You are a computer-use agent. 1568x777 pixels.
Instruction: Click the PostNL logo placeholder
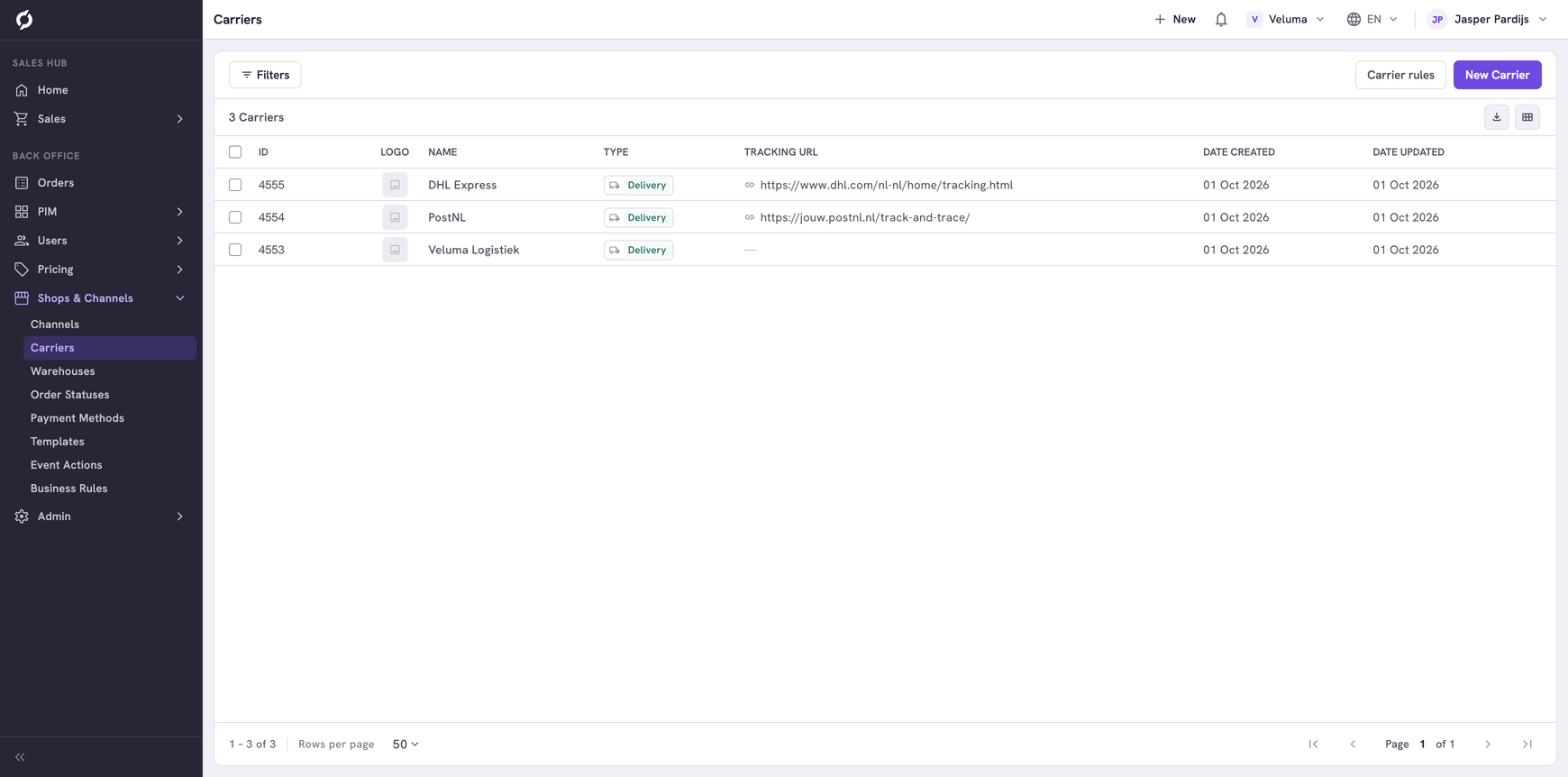(395, 217)
